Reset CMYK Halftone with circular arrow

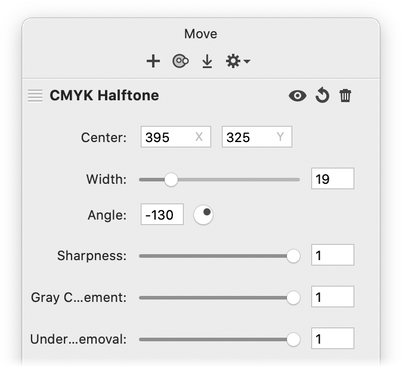(322, 96)
